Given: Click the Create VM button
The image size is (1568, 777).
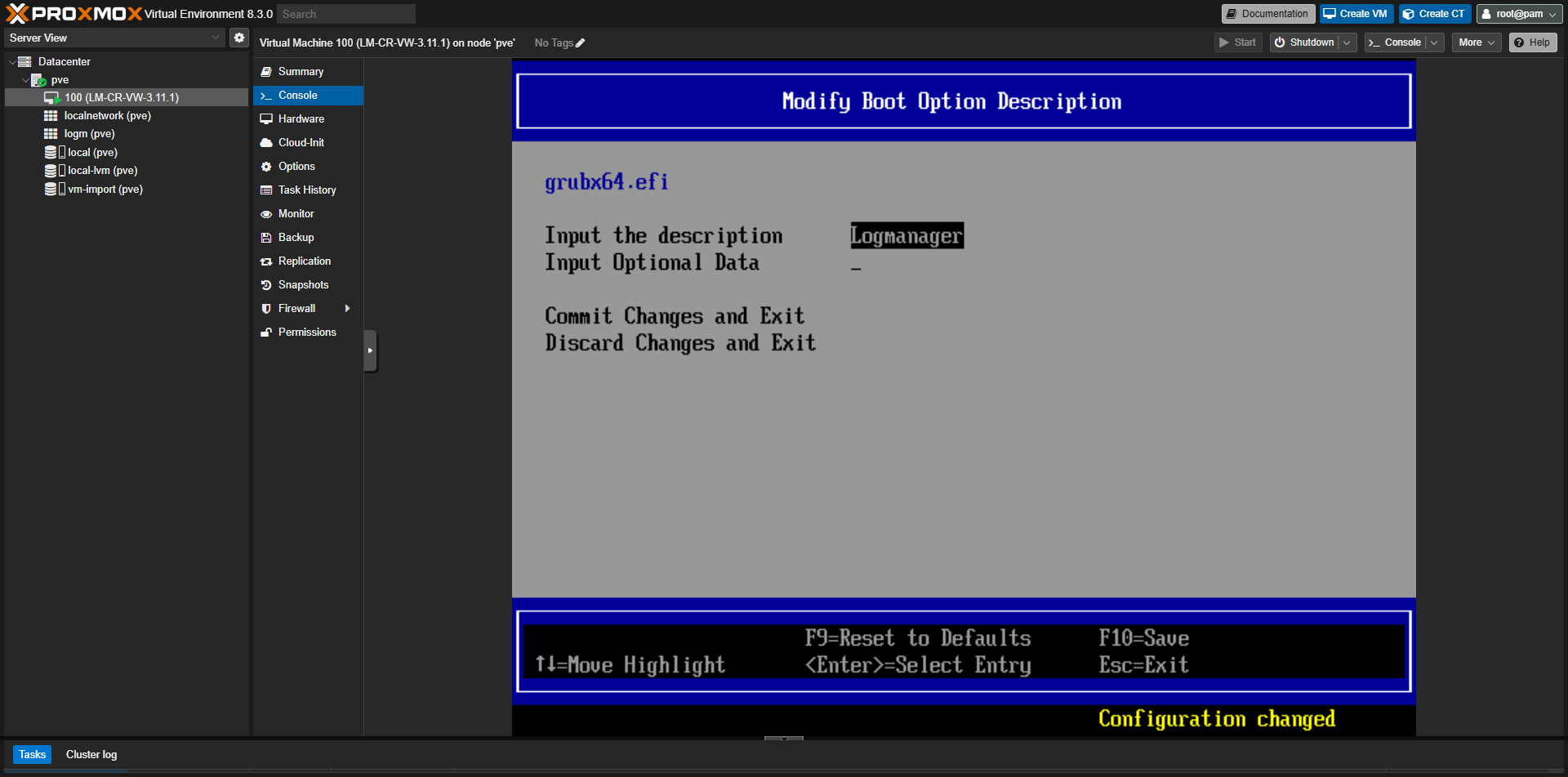Looking at the screenshot, I should tap(1356, 13).
